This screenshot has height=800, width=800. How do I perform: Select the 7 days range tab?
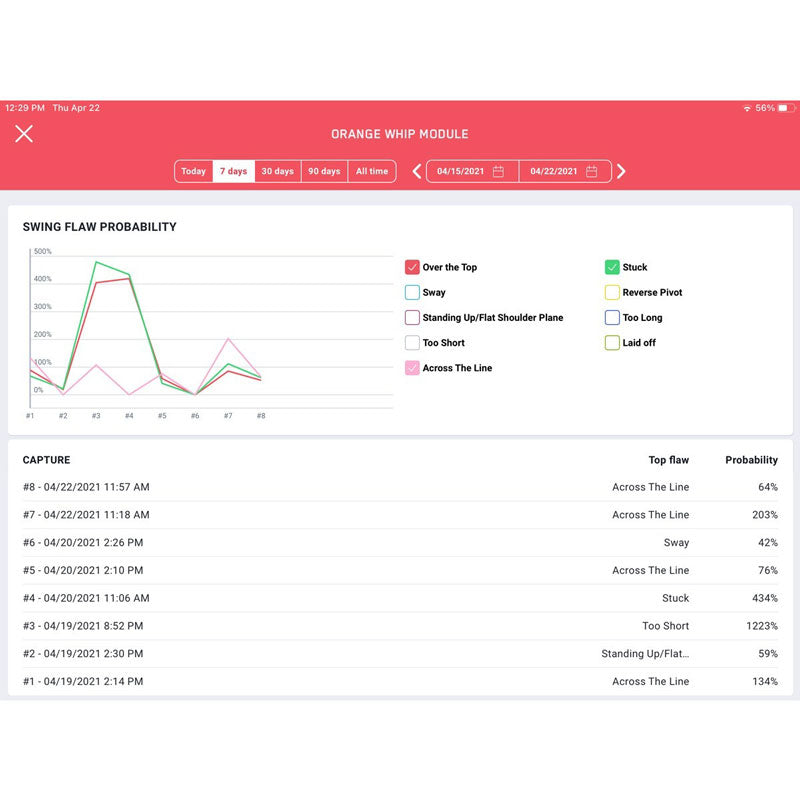coord(234,171)
